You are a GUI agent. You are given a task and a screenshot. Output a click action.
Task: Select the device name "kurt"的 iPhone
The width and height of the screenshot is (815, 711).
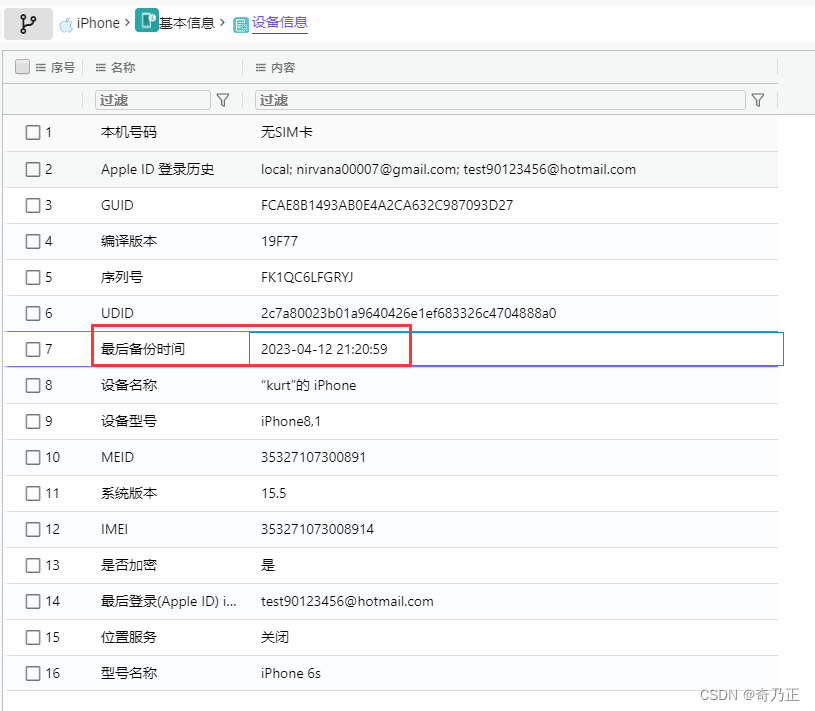click(x=308, y=385)
